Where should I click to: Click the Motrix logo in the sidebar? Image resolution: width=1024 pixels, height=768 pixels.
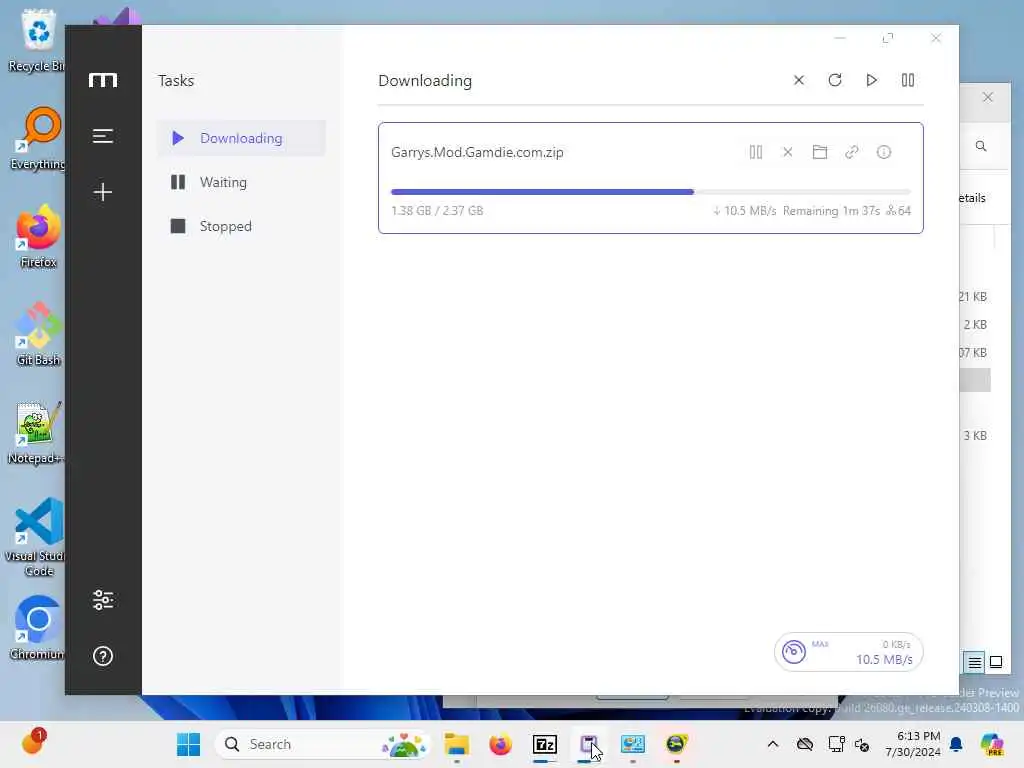click(103, 80)
